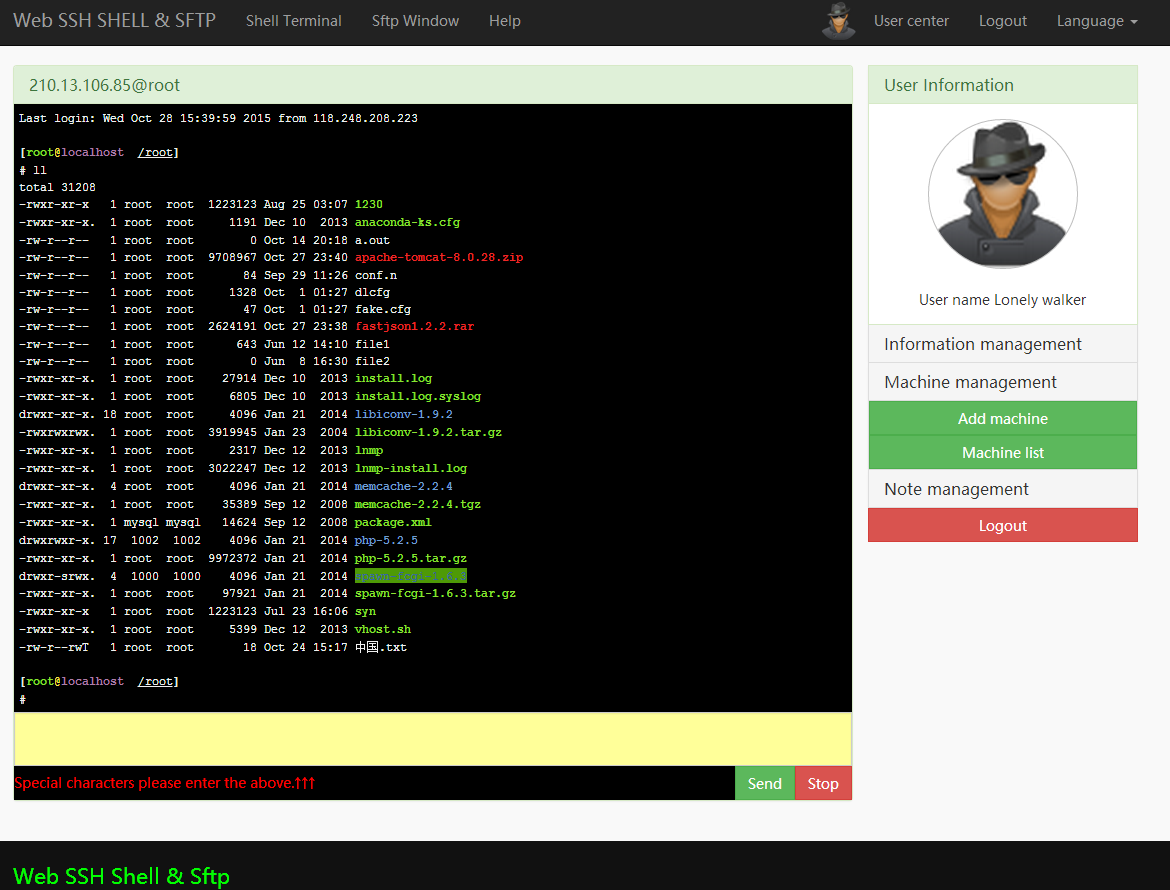Click spawn-fcgi-1.6.3.tar.gz file name
This screenshot has width=1170, height=890.
tap(435, 593)
